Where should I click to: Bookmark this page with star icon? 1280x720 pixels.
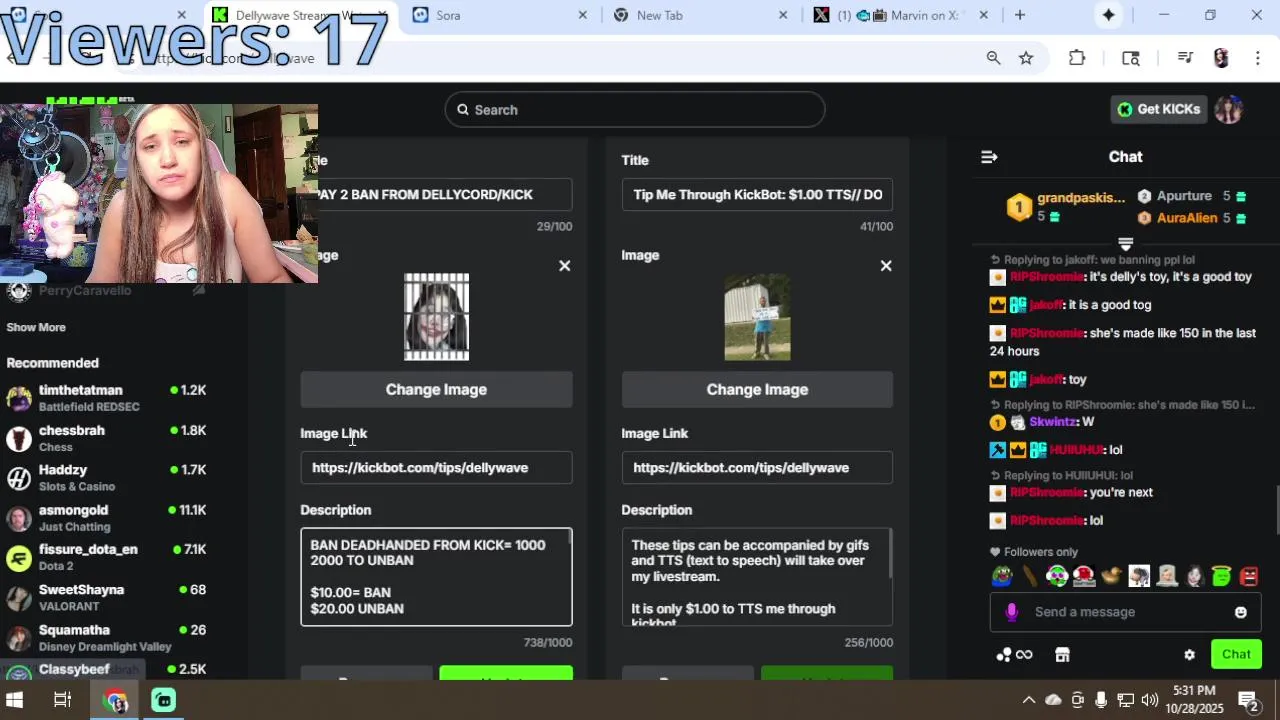click(x=1026, y=58)
